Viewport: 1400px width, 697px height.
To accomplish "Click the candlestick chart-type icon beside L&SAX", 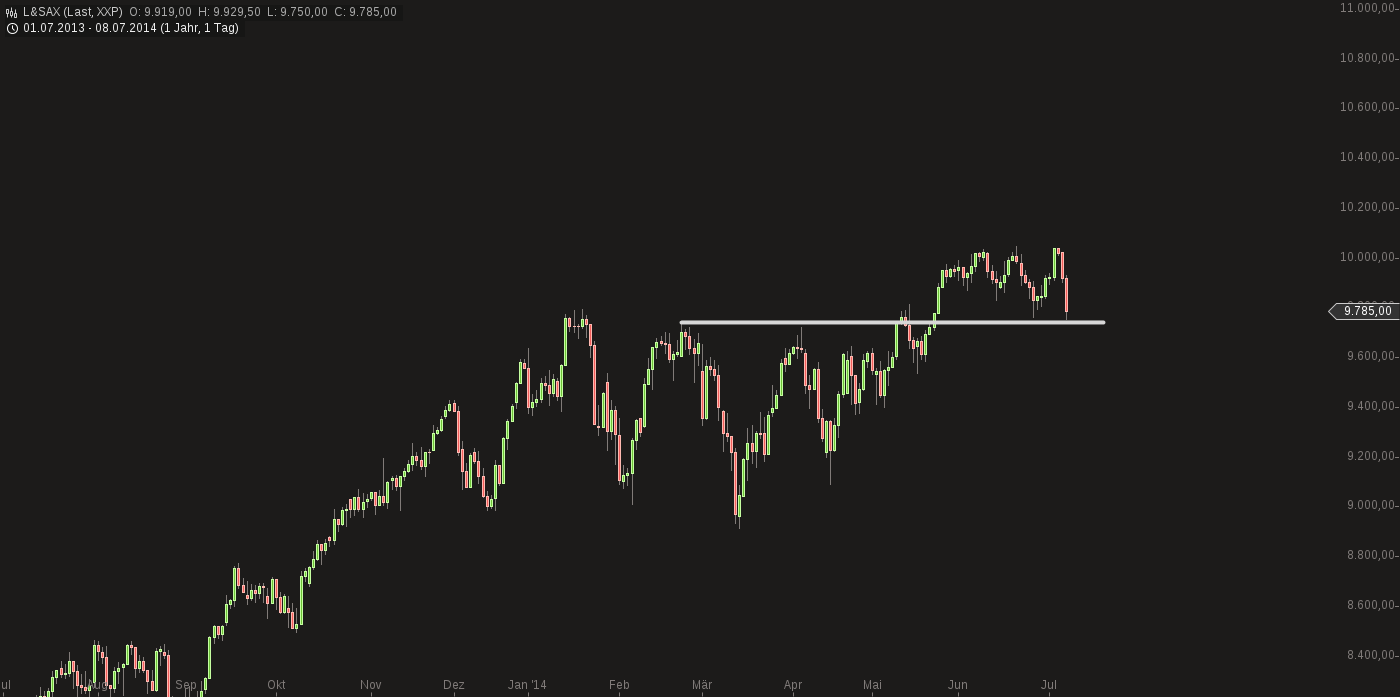I will [x=11, y=12].
